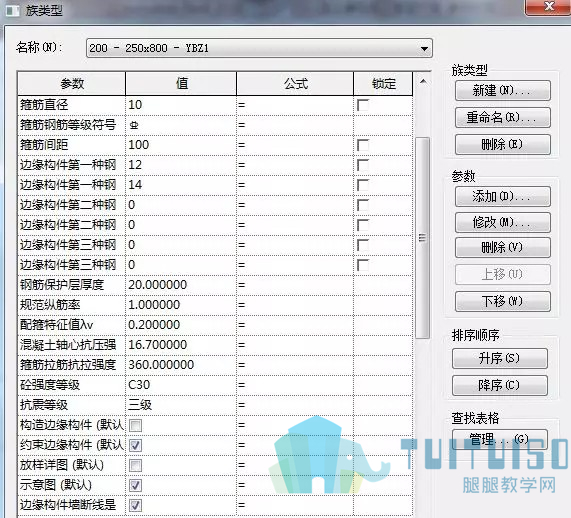
Task: Click formula cell for 箍筋直径 row
Action: tap(295, 105)
